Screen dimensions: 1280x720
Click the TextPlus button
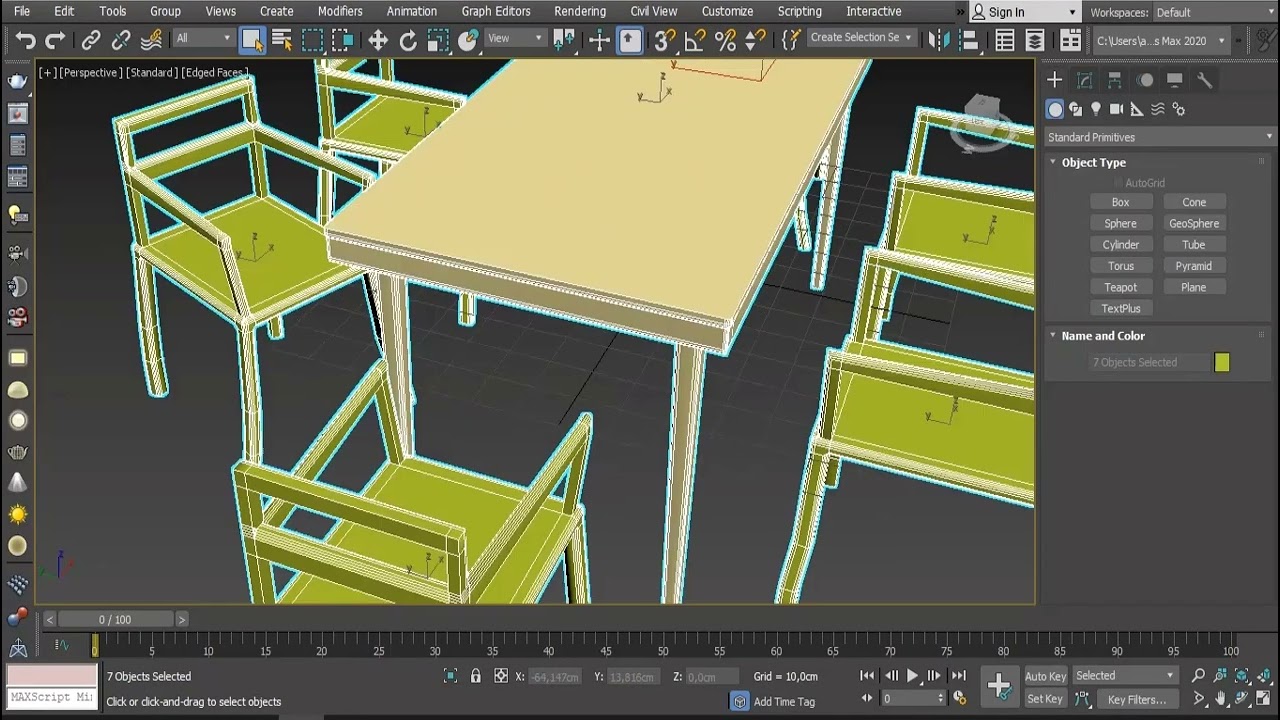tap(1120, 309)
